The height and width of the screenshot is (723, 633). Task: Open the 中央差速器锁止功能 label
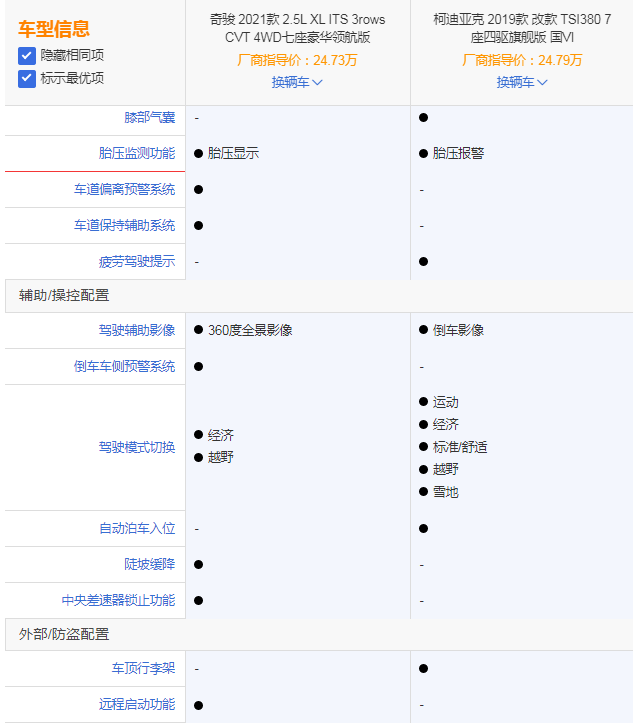(x=118, y=600)
